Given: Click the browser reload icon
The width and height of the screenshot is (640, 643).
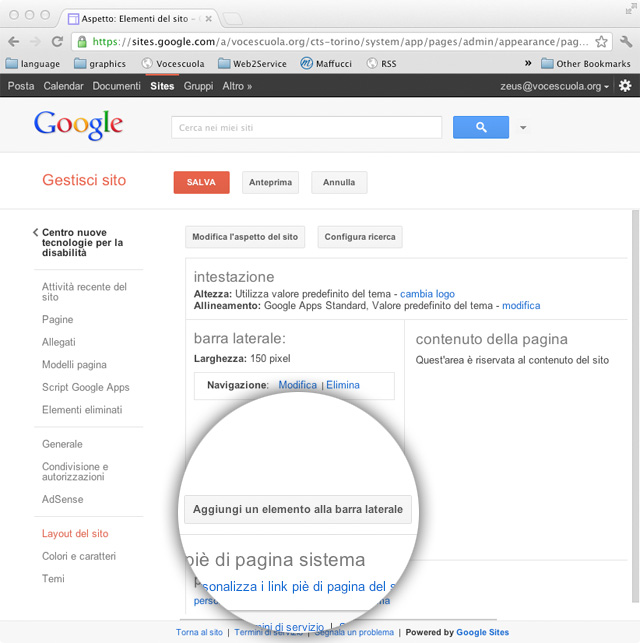Looking at the screenshot, I should tap(57, 42).
